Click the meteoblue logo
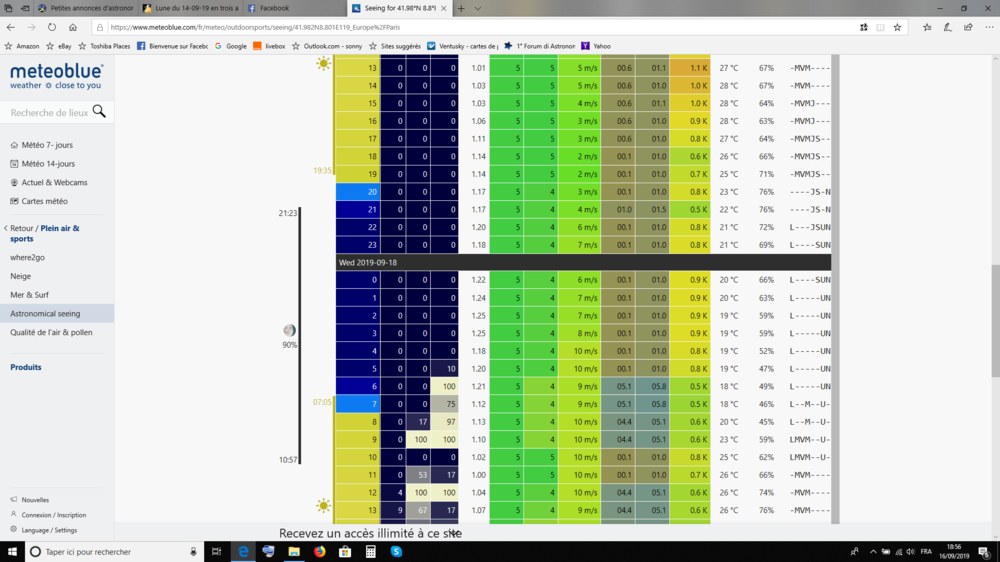 click(56, 77)
